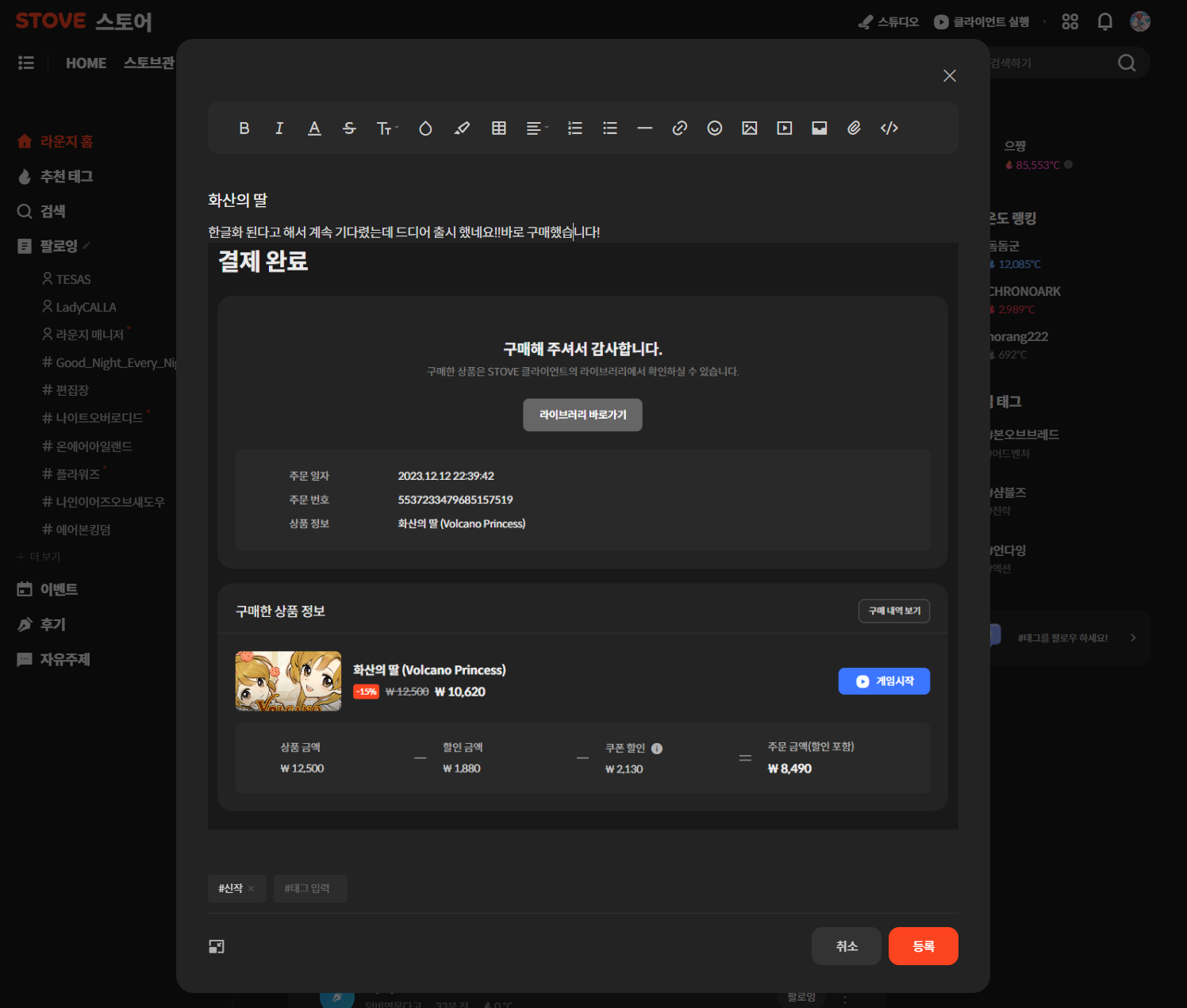The height and width of the screenshot is (1008, 1187).
Task: Open the #편집장 tag in the sidebar
Action: 65,390
